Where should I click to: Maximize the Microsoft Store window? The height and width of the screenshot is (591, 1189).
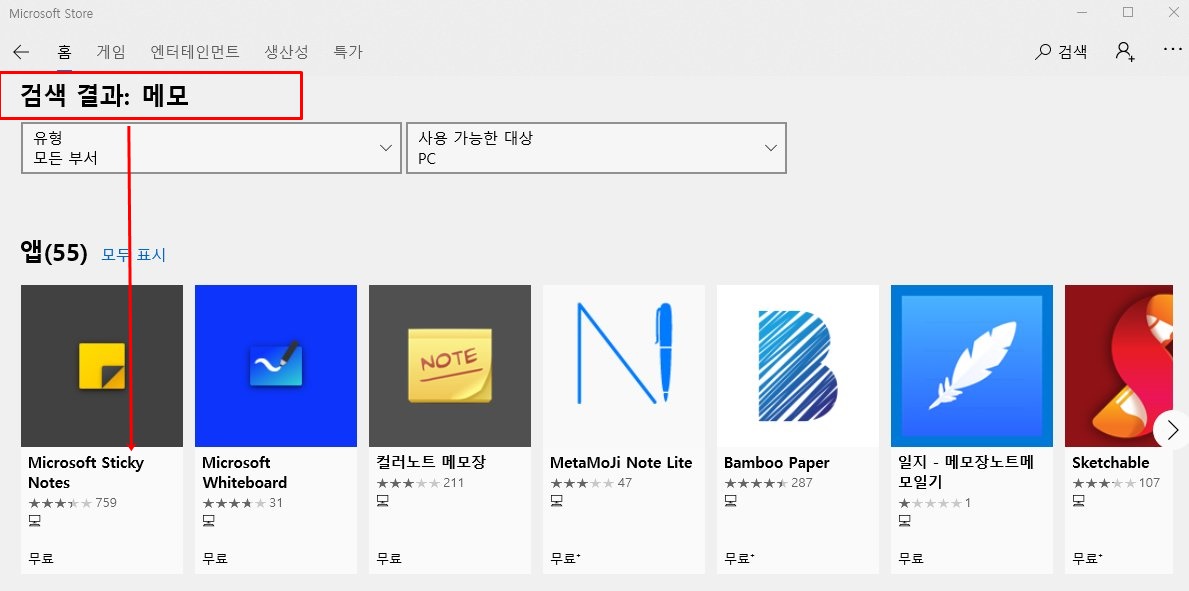point(1128,12)
